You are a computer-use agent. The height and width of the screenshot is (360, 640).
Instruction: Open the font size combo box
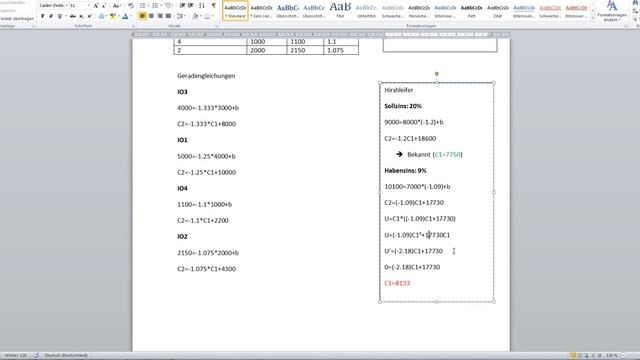tap(80, 5)
